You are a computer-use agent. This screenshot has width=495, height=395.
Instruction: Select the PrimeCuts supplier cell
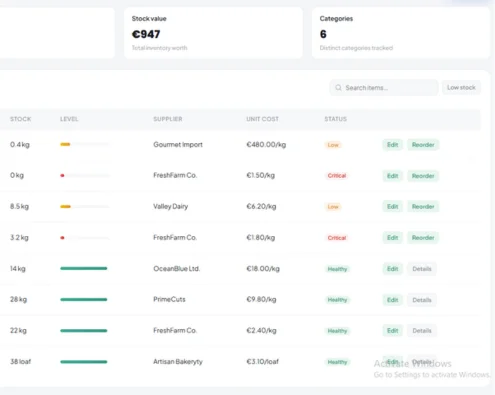(169, 299)
